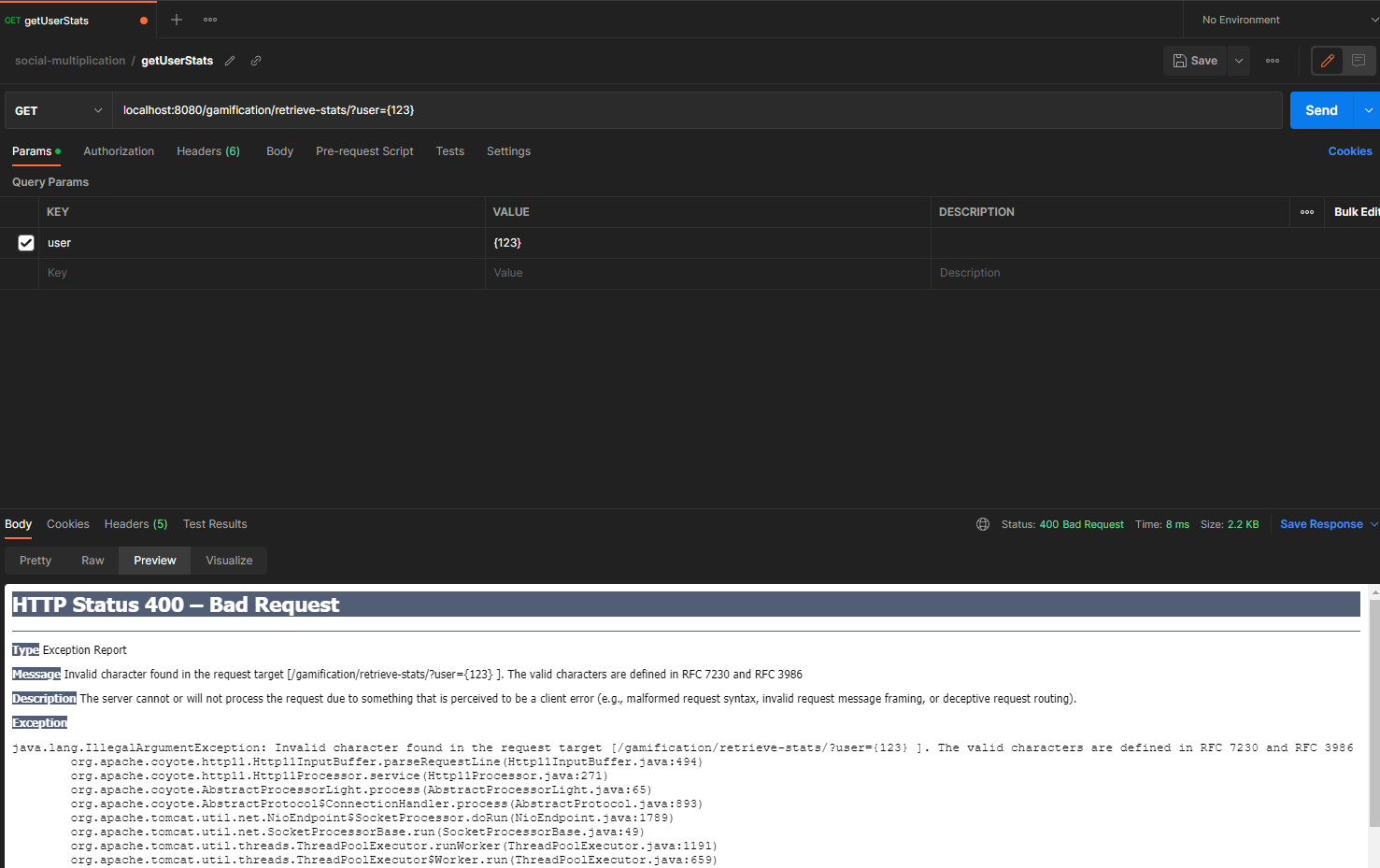
Task: Open the Settings tab
Action: click(x=508, y=151)
